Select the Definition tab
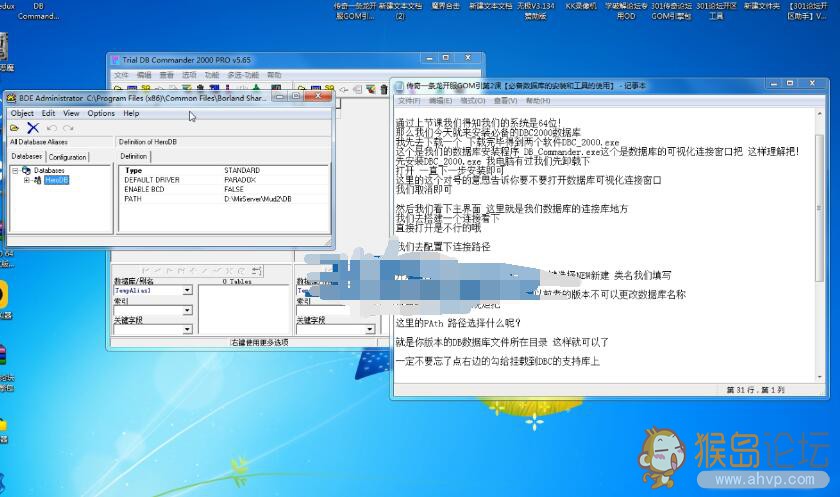The image size is (840, 497). [134, 156]
